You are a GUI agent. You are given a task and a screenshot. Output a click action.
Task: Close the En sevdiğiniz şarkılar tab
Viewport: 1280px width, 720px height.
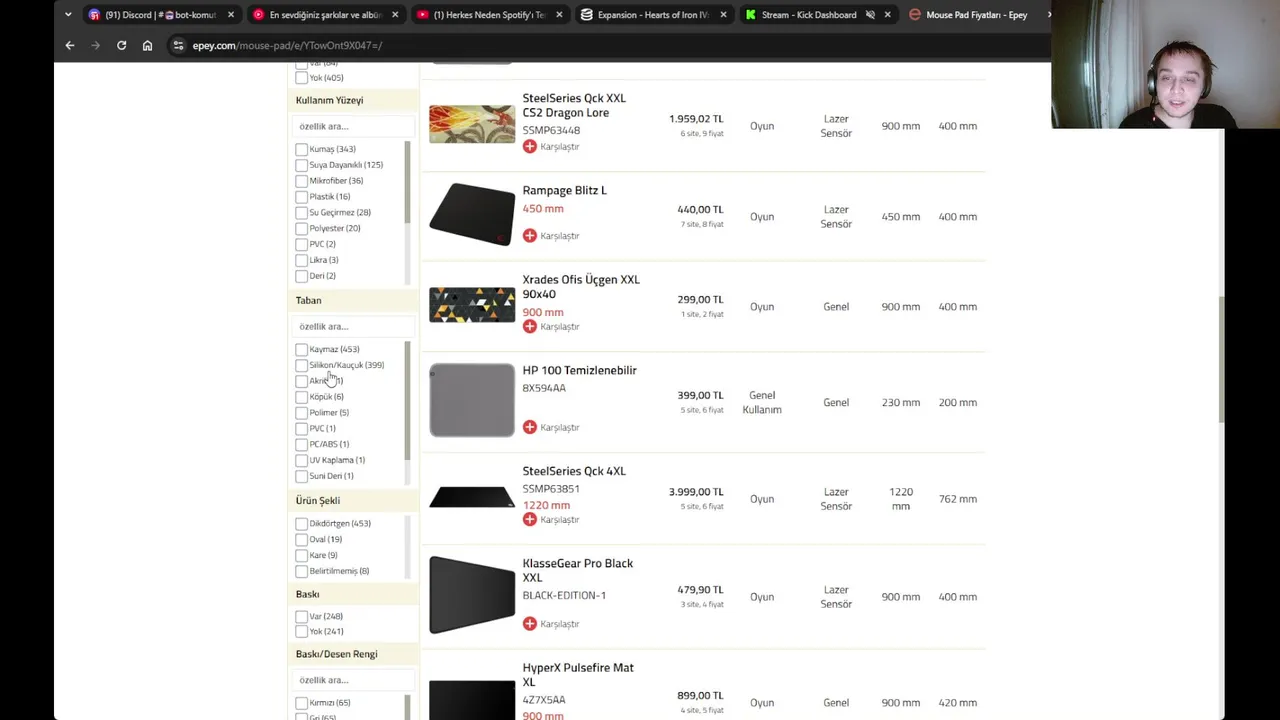(395, 15)
